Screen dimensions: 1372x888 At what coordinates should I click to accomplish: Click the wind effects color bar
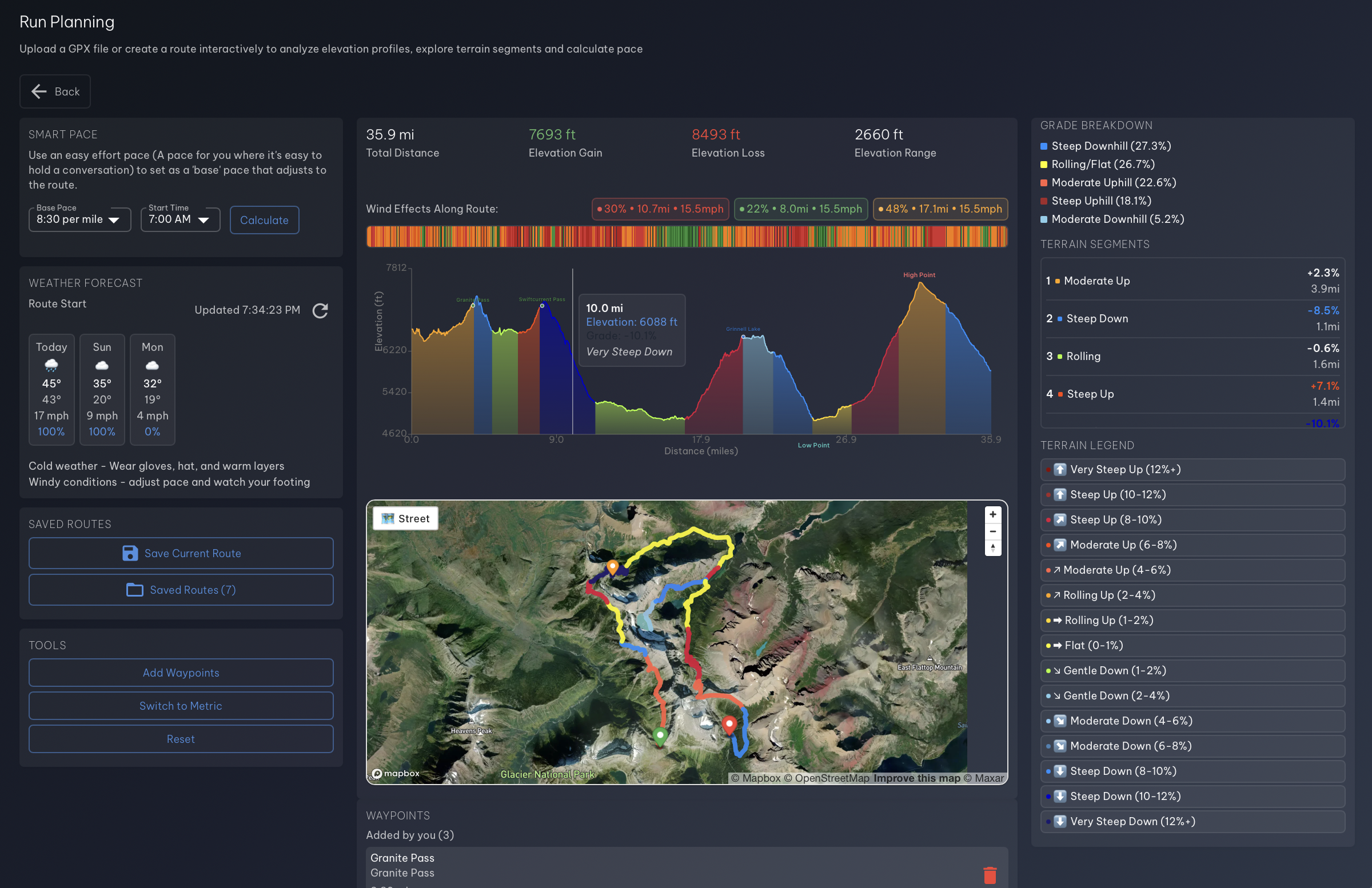(686, 236)
